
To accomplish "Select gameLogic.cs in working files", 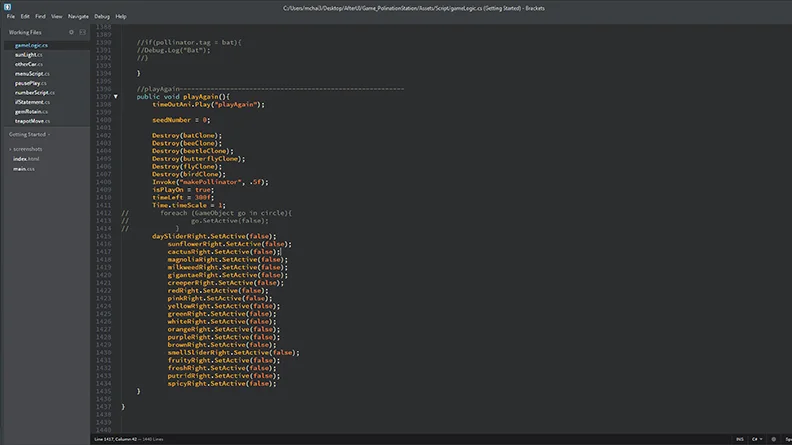I will pos(31,45).
